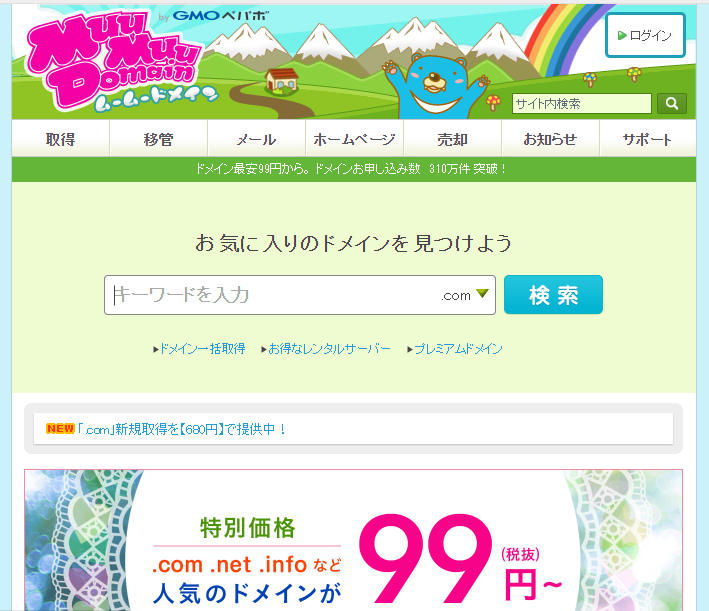Focus the キーワードを入力 domain search field
Screen dimensions: 709x611
tap(271, 295)
